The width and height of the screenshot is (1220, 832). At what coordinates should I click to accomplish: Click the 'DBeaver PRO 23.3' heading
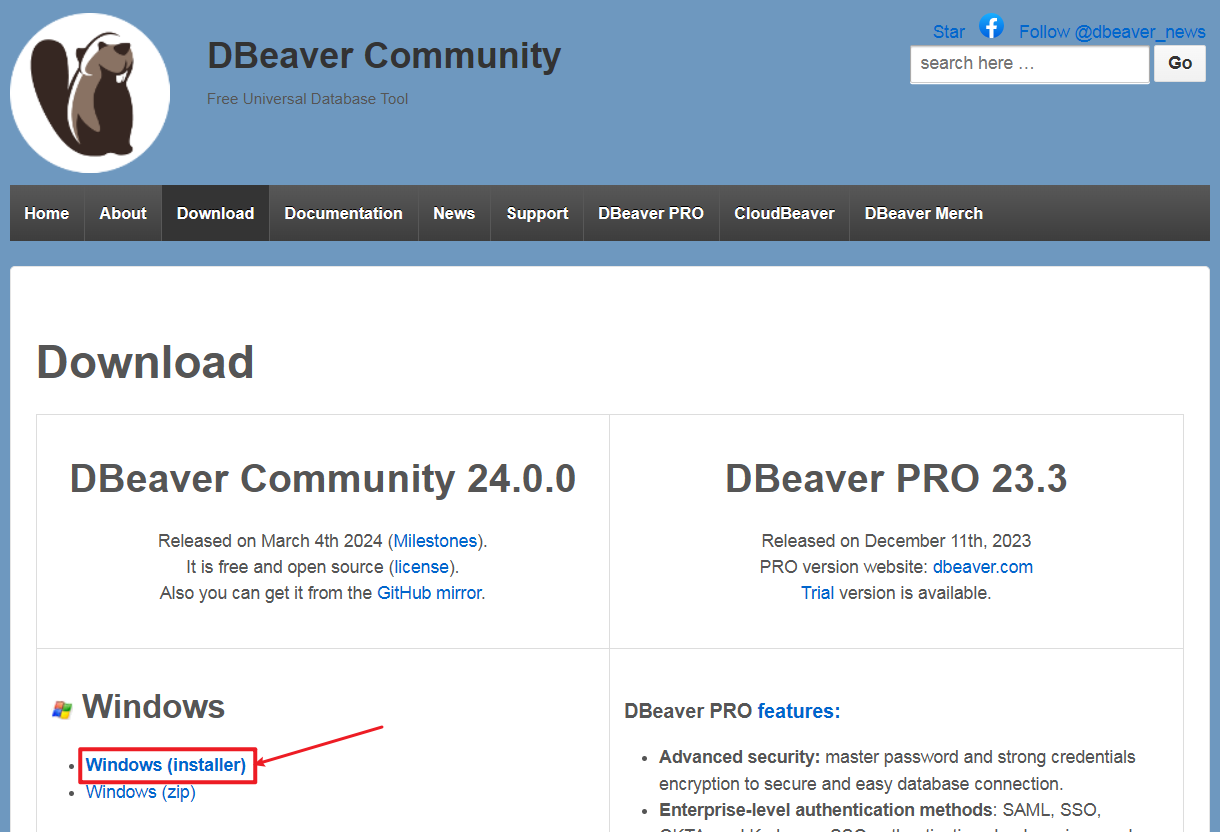pyautogui.click(x=896, y=479)
